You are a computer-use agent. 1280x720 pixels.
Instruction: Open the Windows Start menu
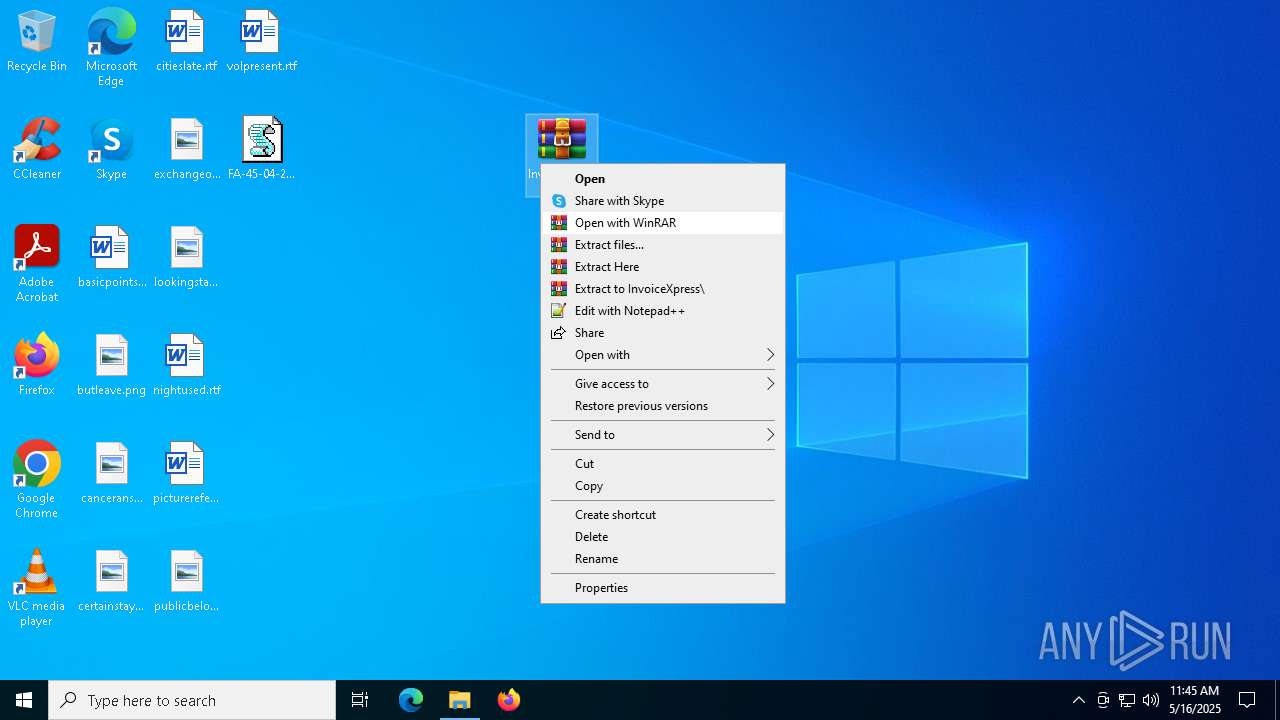[24, 700]
